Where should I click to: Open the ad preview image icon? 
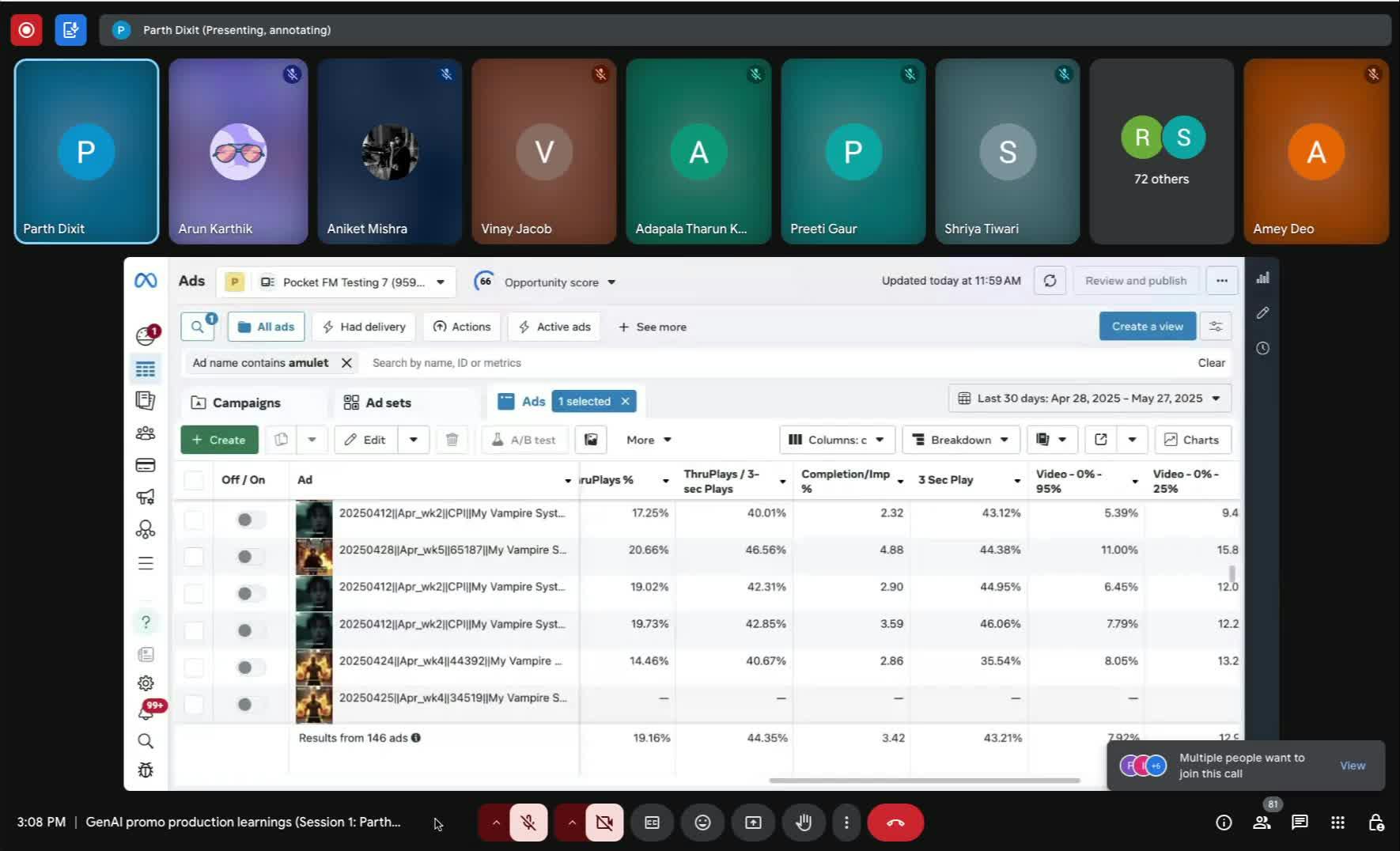pyautogui.click(x=591, y=440)
